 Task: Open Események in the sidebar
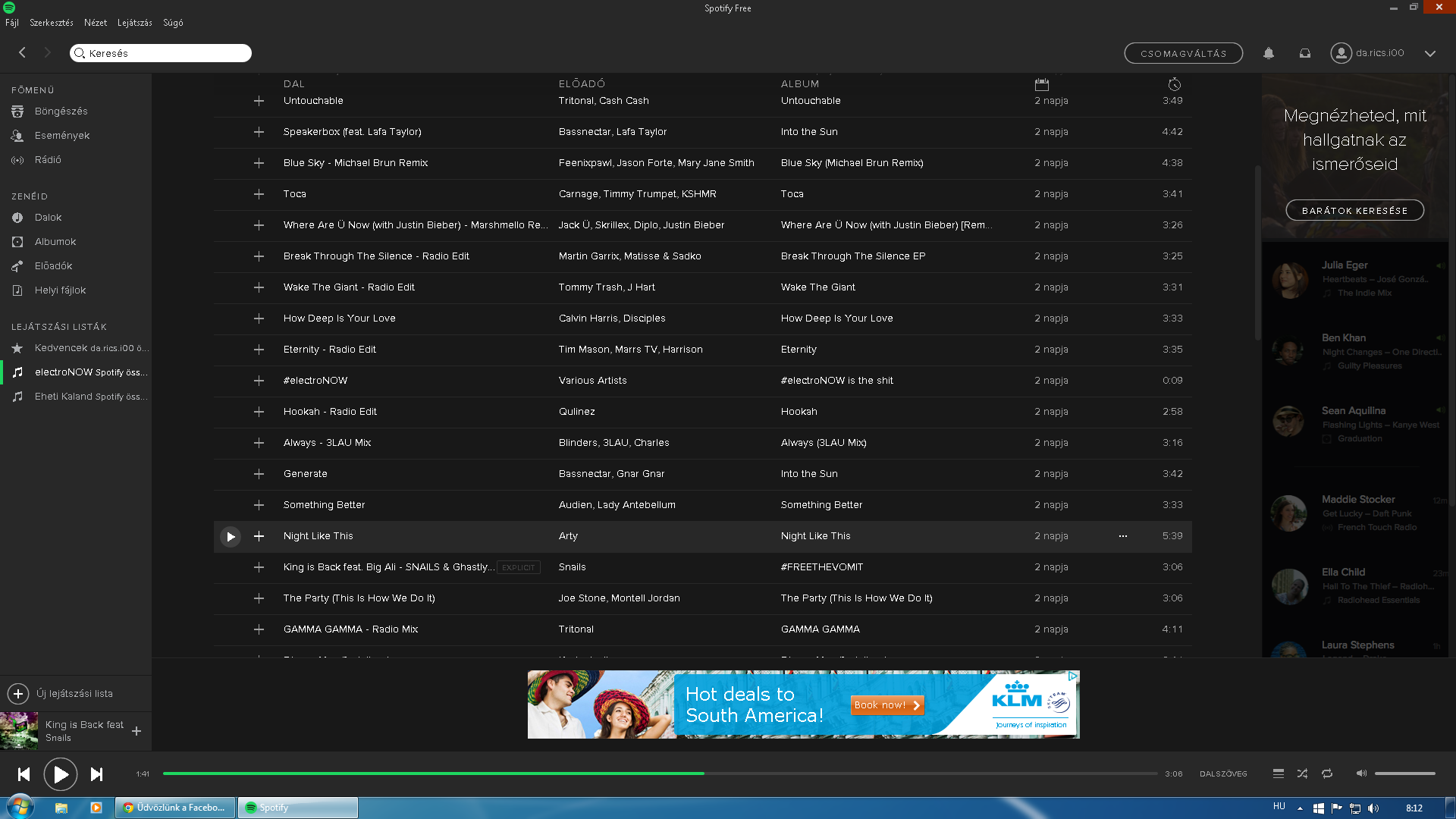[62, 136]
